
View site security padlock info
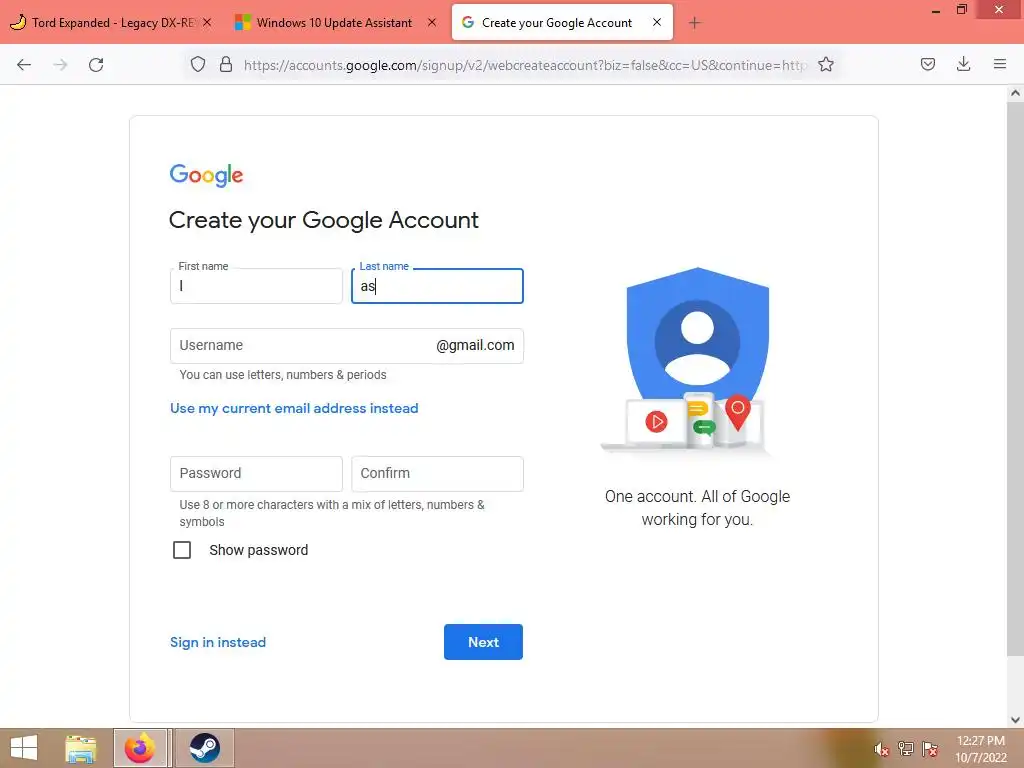click(x=226, y=65)
